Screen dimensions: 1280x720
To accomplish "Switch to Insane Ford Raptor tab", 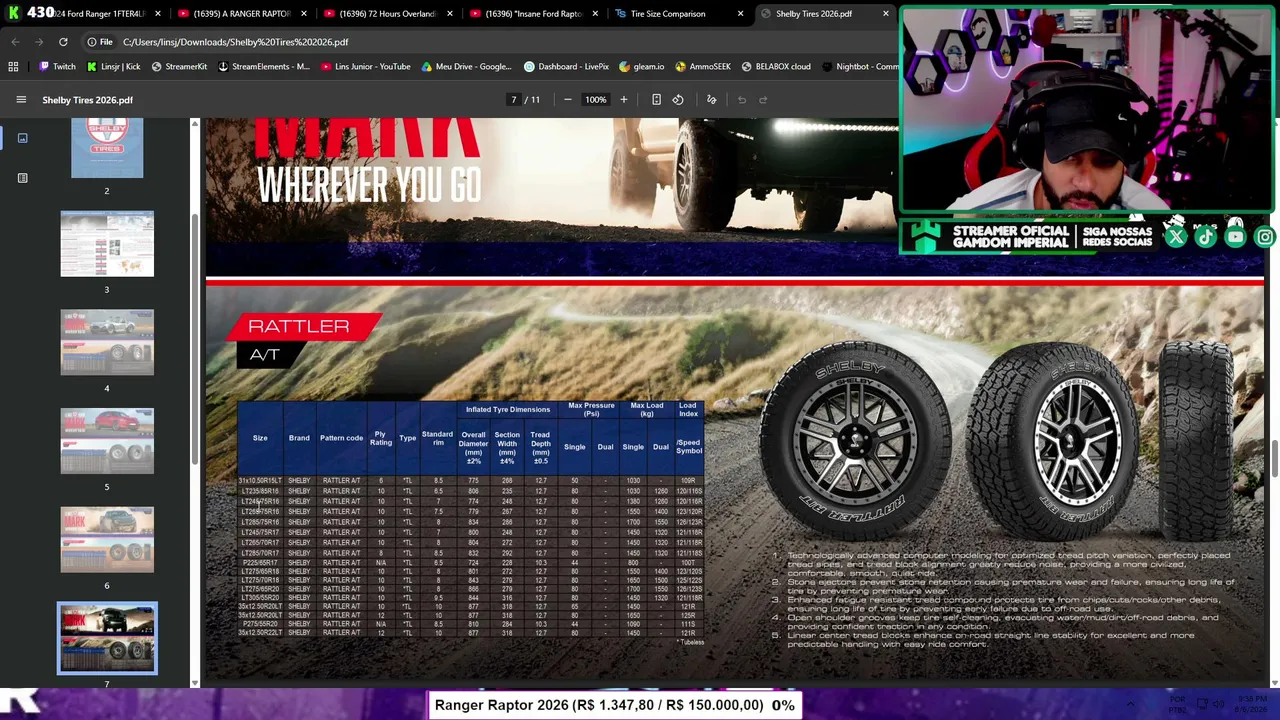I will click(x=531, y=14).
